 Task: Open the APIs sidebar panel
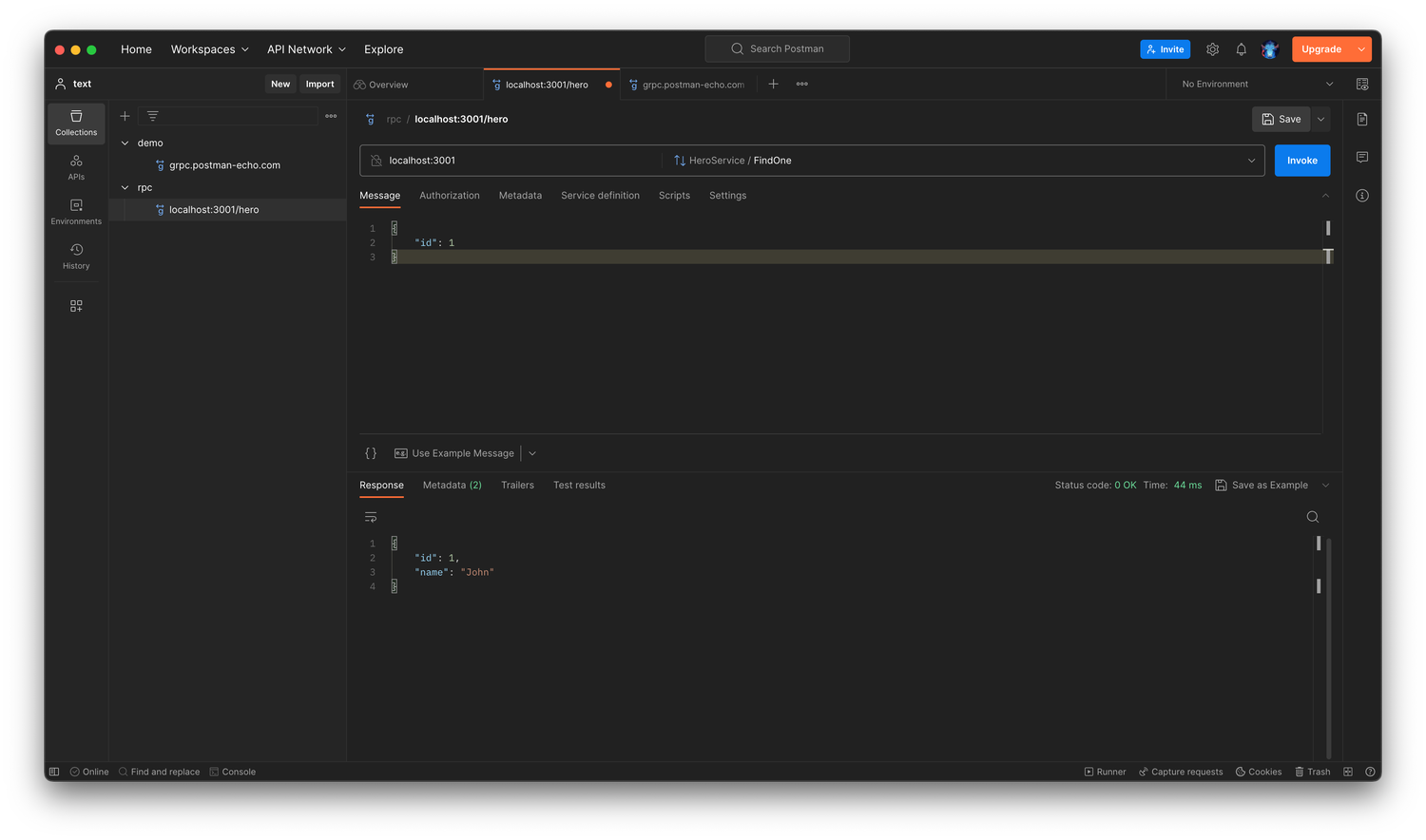pos(76,167)
